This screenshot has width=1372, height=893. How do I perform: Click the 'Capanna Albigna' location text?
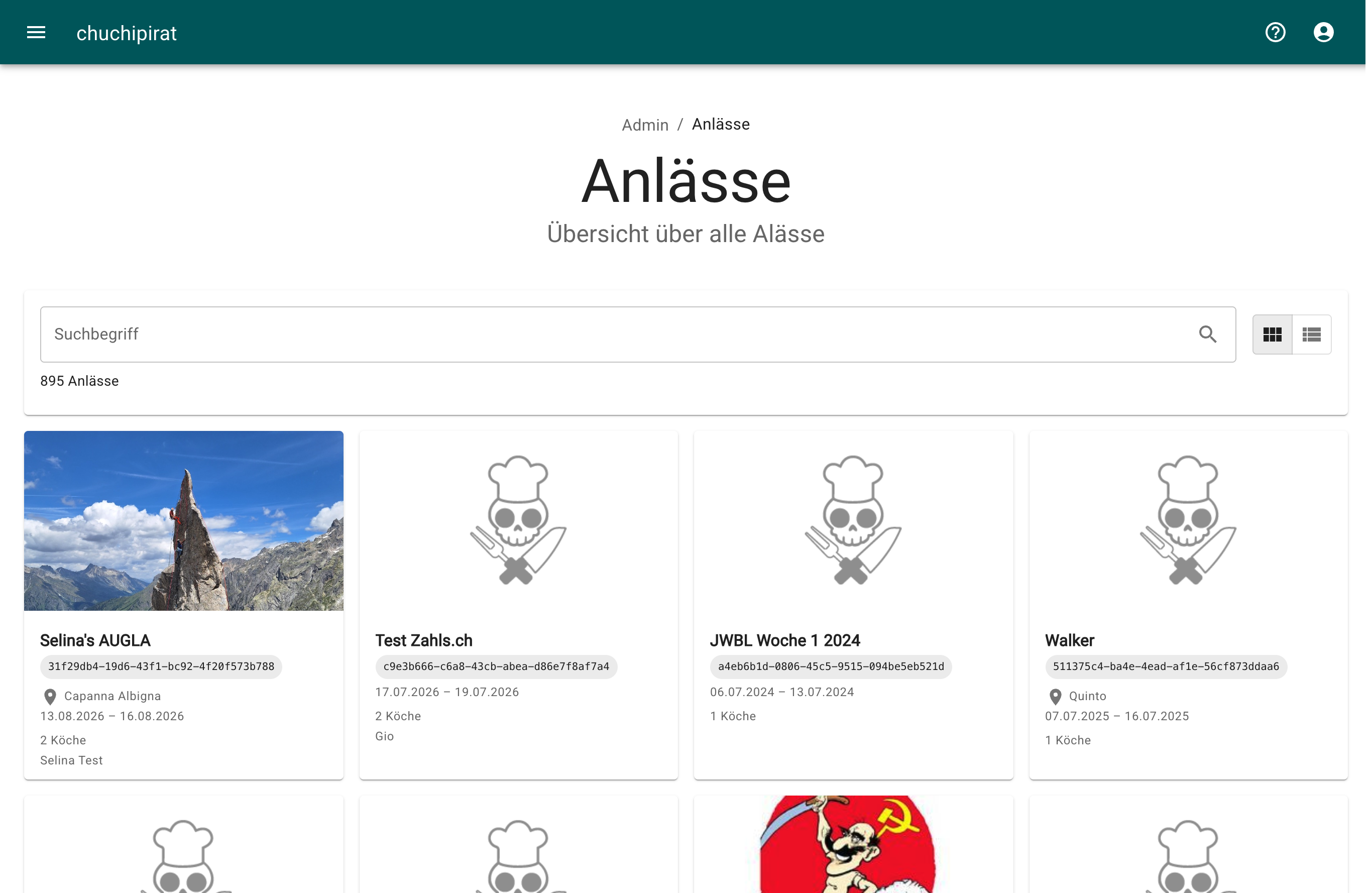click(x=112, y=696)
